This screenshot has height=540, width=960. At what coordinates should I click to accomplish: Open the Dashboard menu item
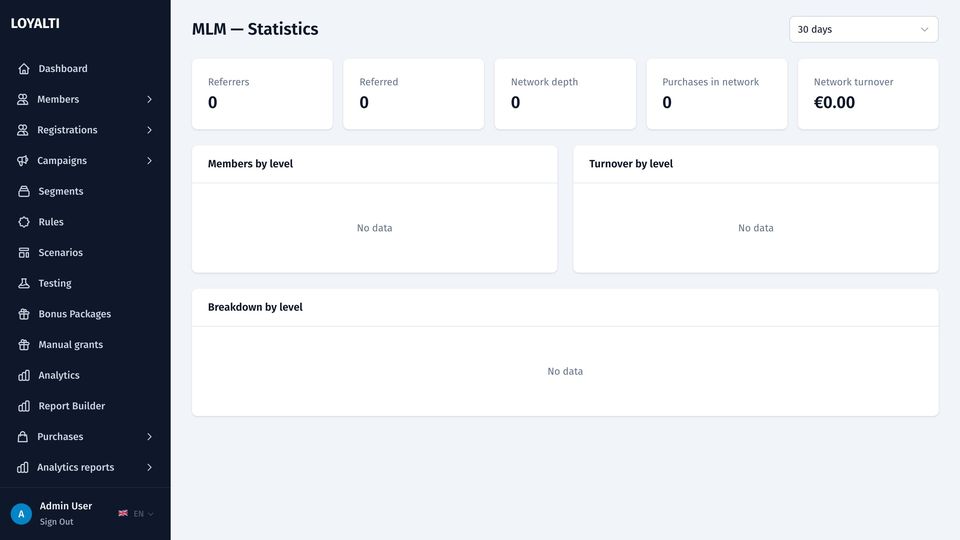85,69
